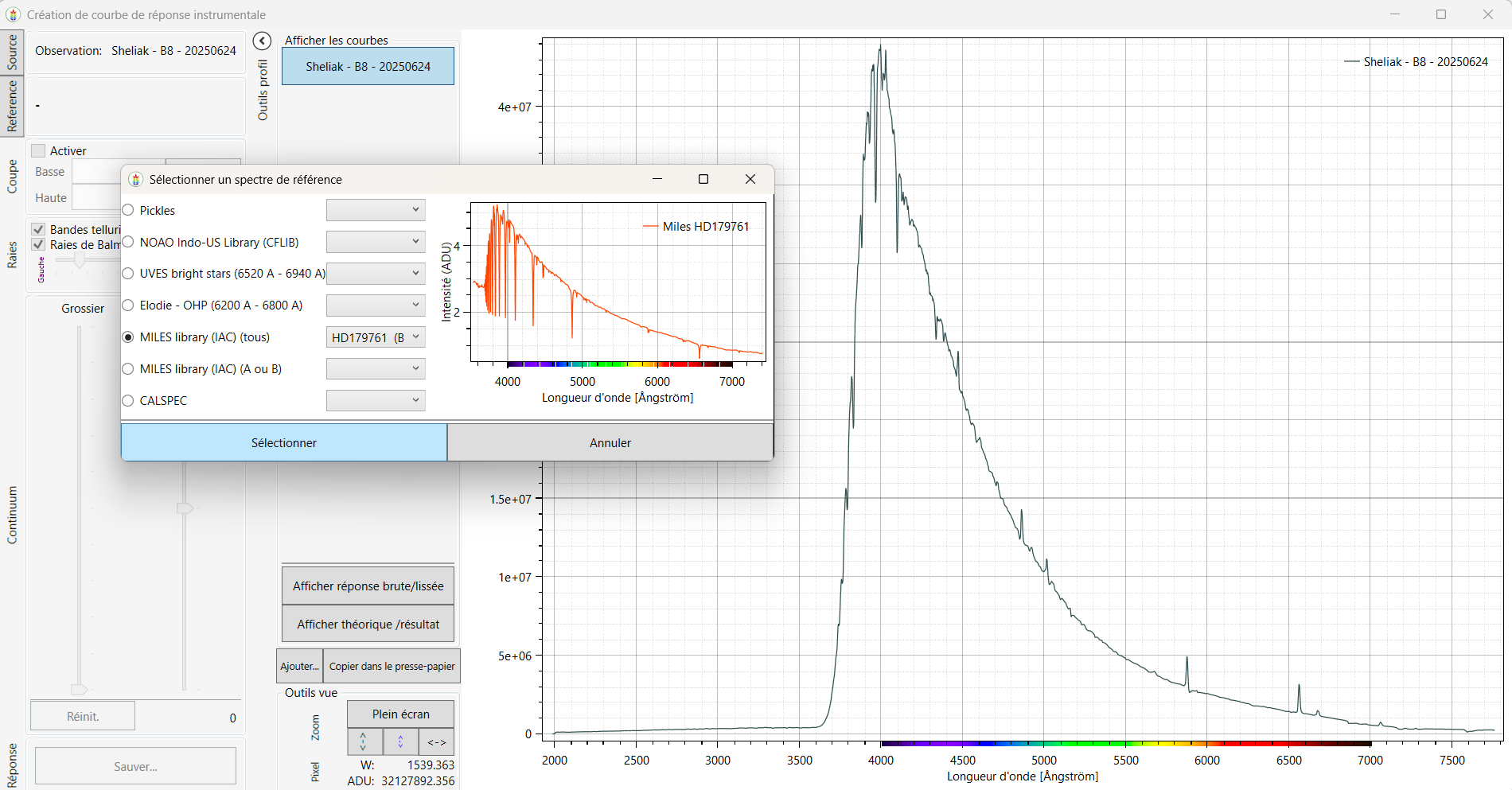Viewport: 1512px width, 790px height.
Task: Select MILES library (IAC) (tous) radio
Action: click(x=128, y=337)
